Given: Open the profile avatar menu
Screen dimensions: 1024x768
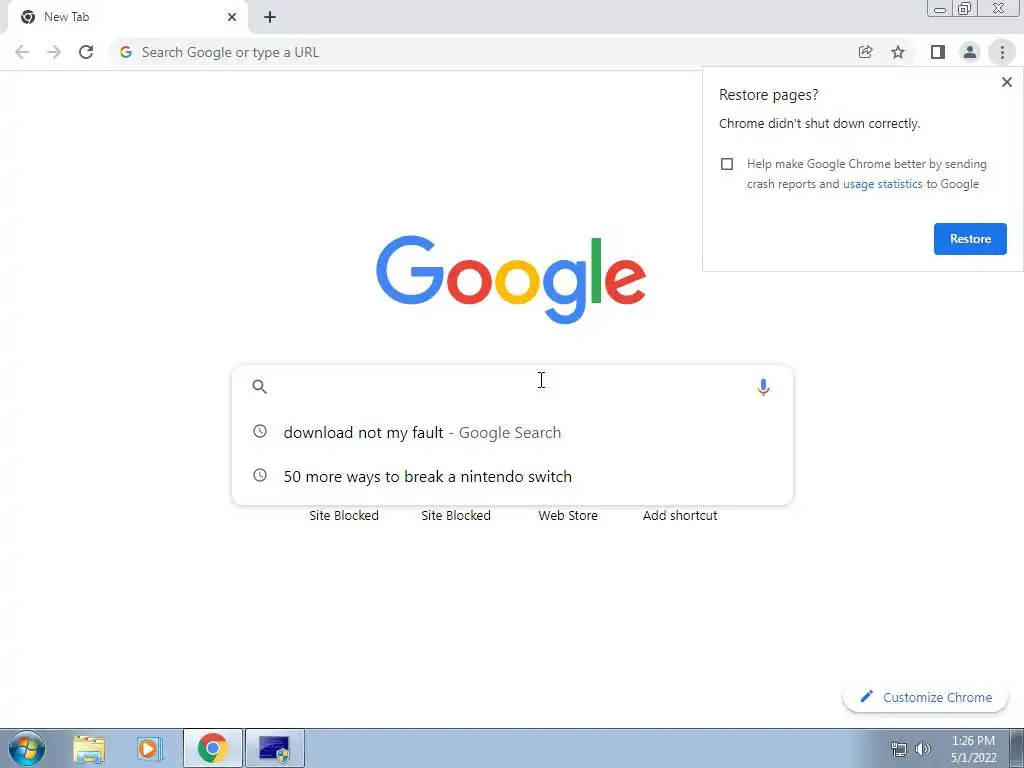Looking at the screenshot, I should click(x=970, y=52).
